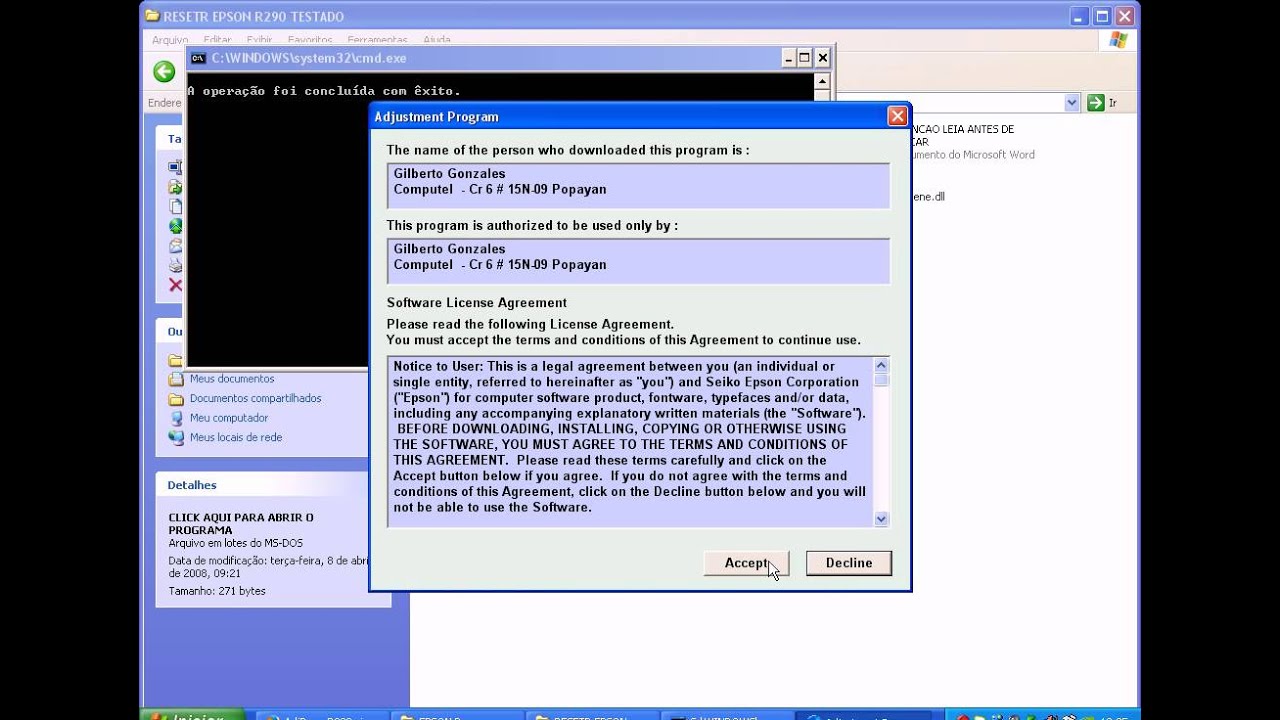Open the Favoritos menu in Explorer
This screenshot has height=720, width=1280.
(310, 40)
